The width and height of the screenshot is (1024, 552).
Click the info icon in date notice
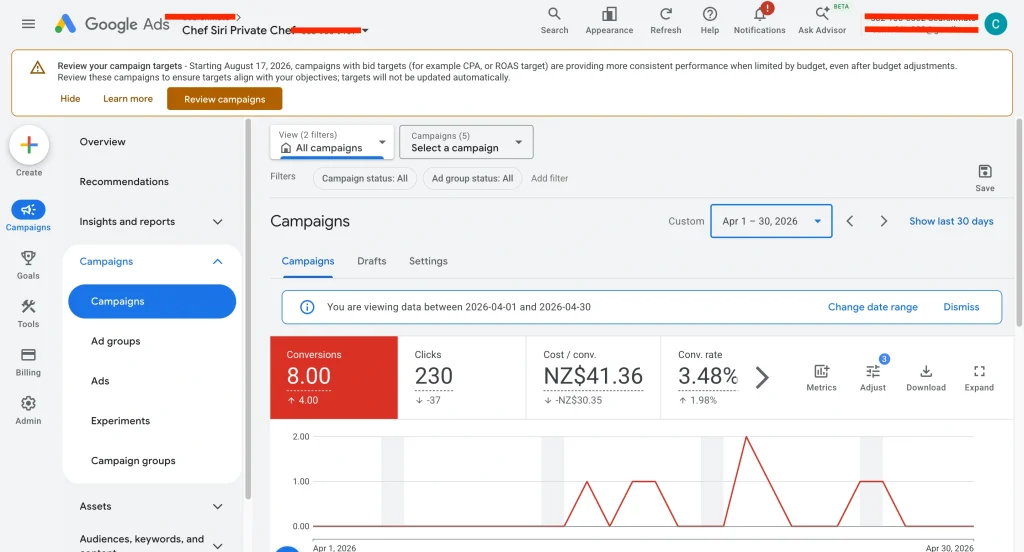coord(307,307)
